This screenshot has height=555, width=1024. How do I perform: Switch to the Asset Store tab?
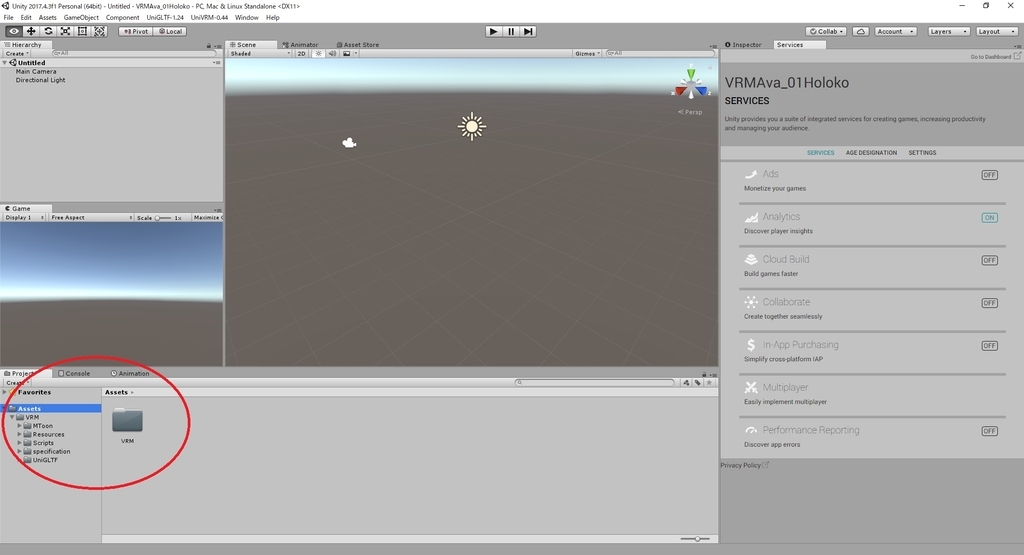[x=357, y=45]
